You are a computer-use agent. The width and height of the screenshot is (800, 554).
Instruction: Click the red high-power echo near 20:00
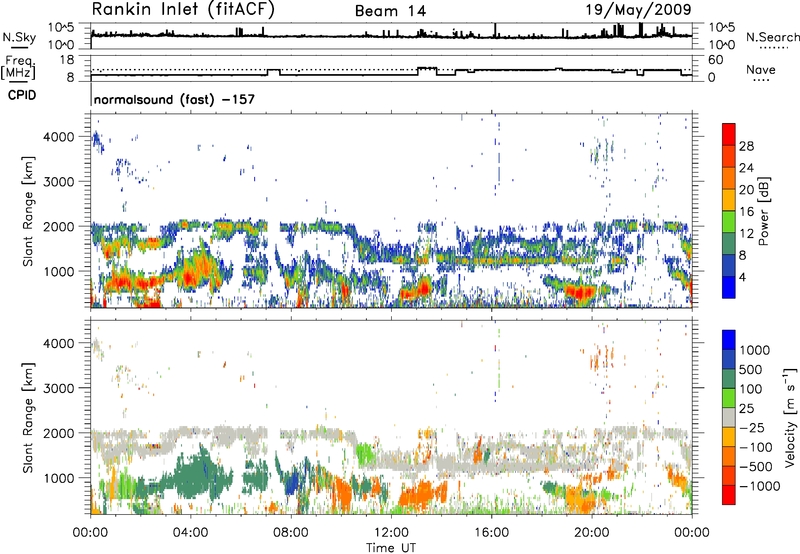(x=581, y=292)
